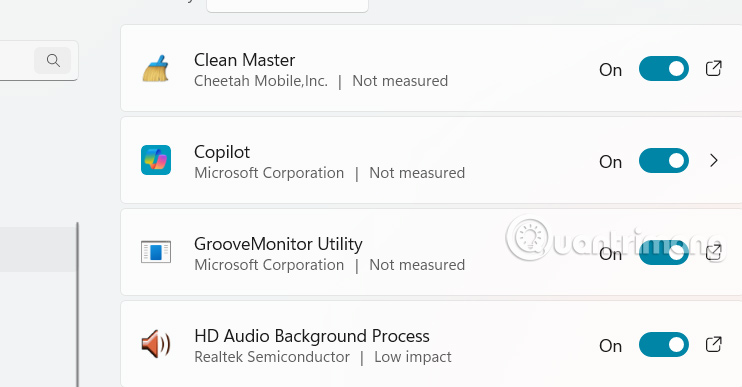The width and height of the screenshot is (742, 387).
Task: Open GrooveMonitor Utility external link icon
Action: tap(713, 252)
